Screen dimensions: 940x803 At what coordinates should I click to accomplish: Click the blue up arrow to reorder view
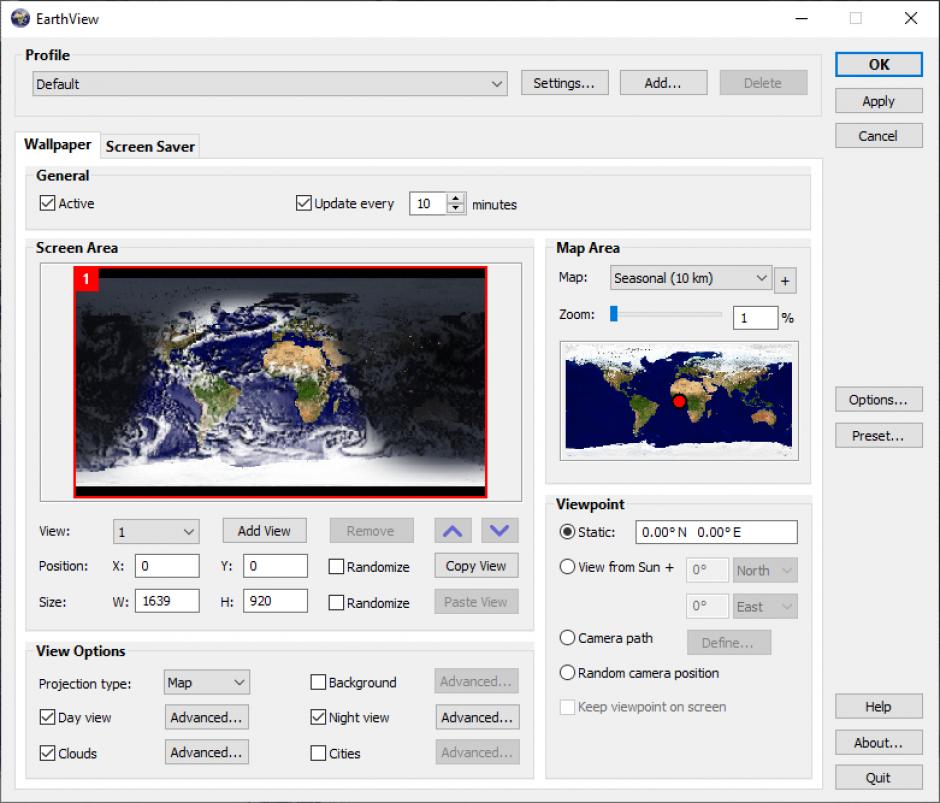(451, 530)
